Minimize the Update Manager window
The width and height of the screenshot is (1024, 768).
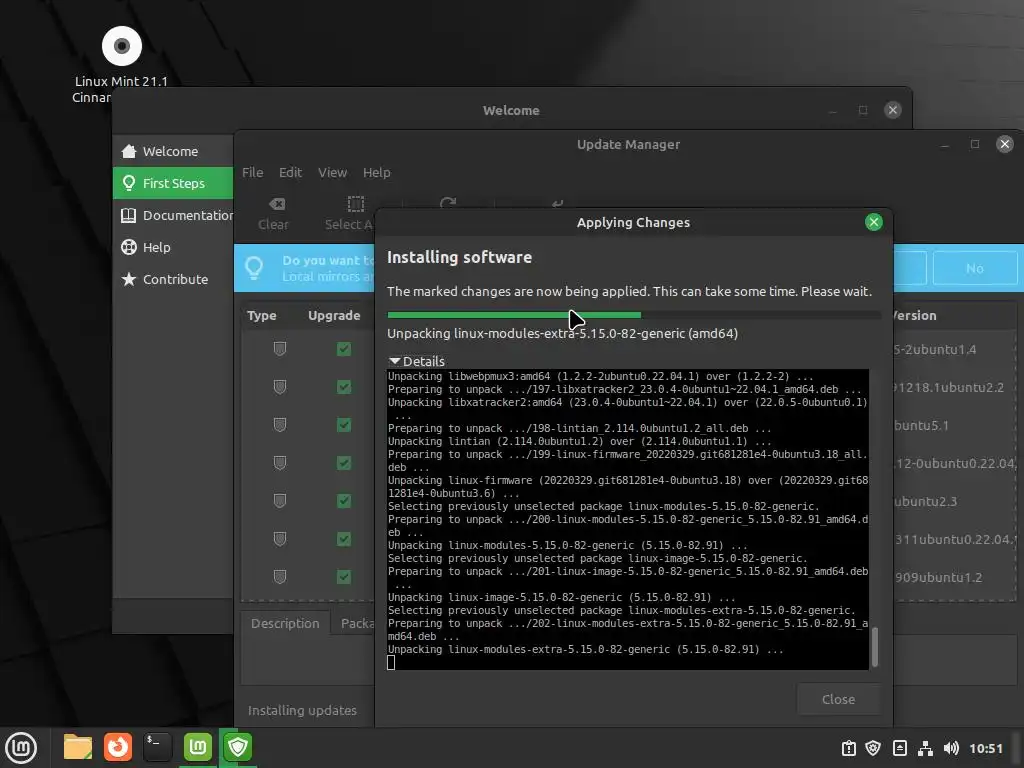(944, 144)
